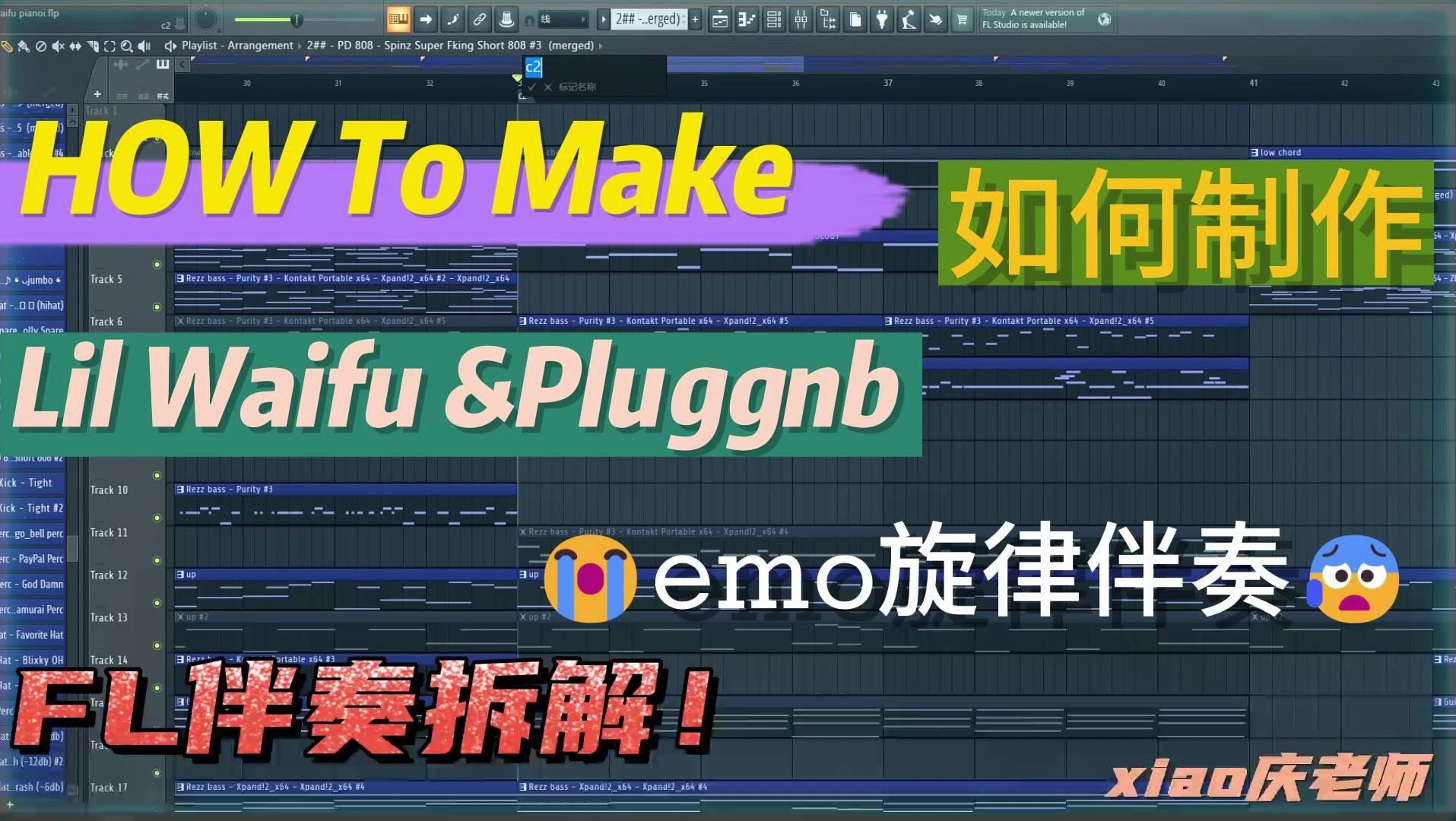Click the arrow left of pattern selector
Screen dimensions: 1456x821
coord(603,20)
